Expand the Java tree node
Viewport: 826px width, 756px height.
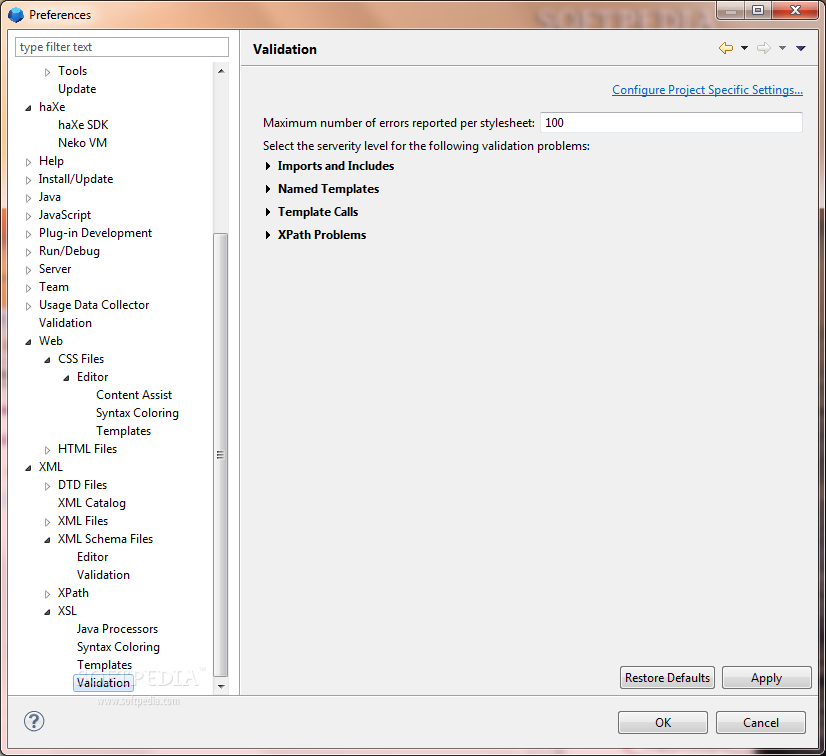tap(28, 198)
